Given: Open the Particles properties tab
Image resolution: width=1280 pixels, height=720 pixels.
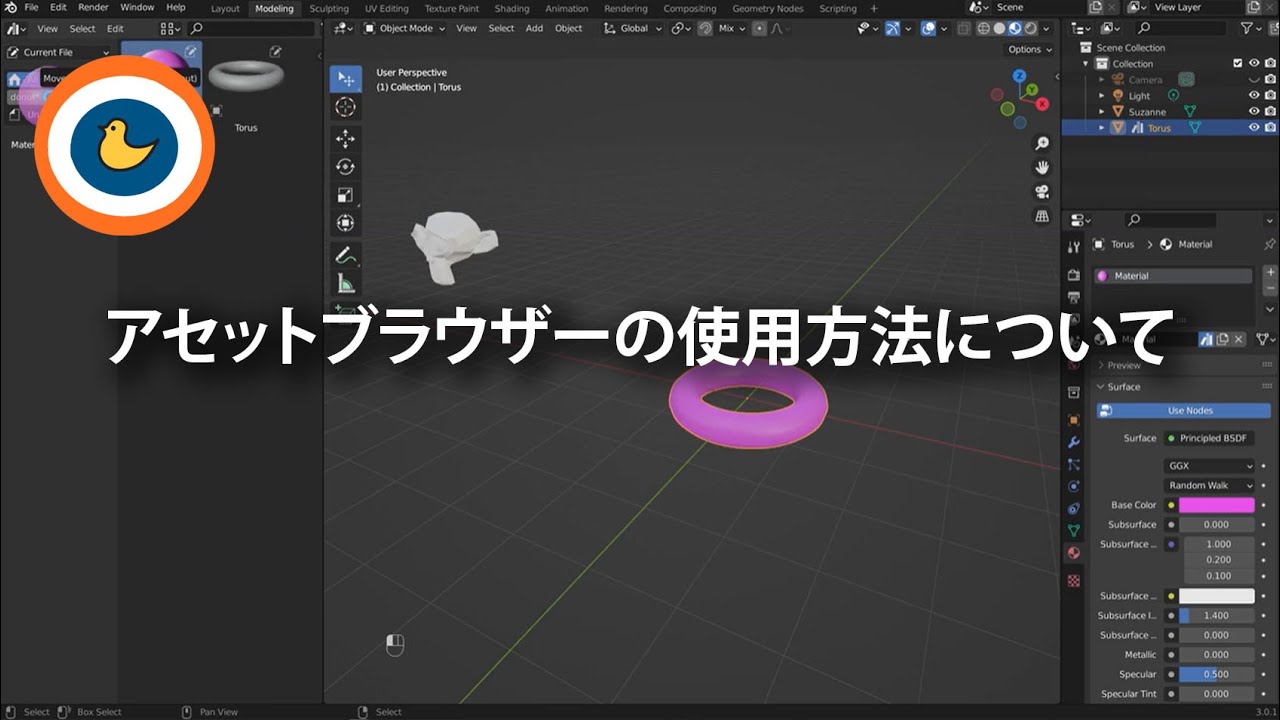Looking at the screenshot, I should (x=1074, y=464).
